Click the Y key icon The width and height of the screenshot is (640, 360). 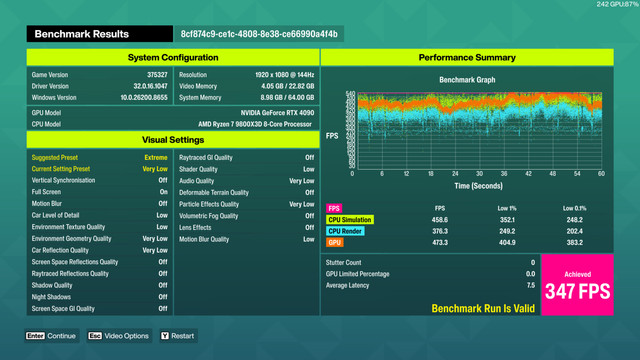coord(165,336)
